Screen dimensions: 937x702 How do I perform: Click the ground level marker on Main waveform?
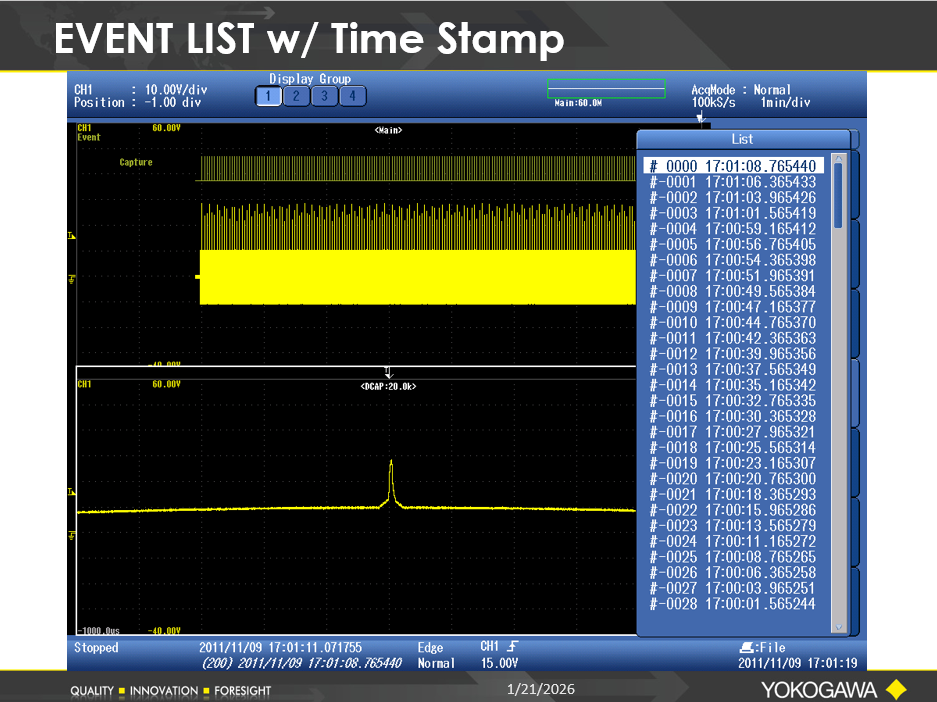click(x=71, y=279)
